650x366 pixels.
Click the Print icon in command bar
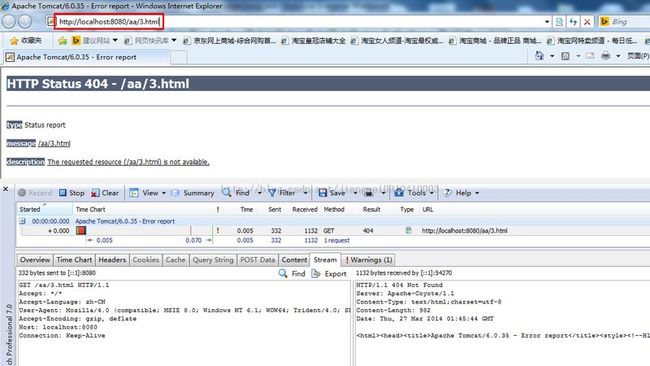(606, 56)
